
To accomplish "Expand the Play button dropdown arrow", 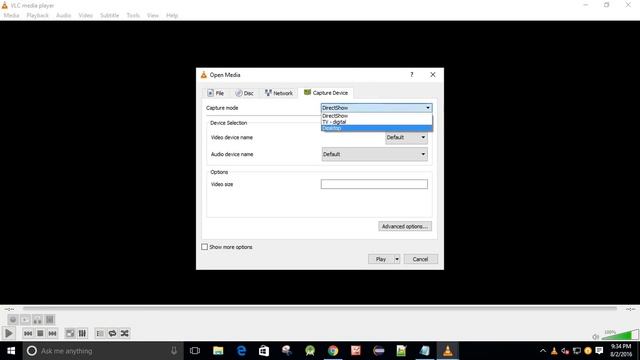I will click(397, 259).
